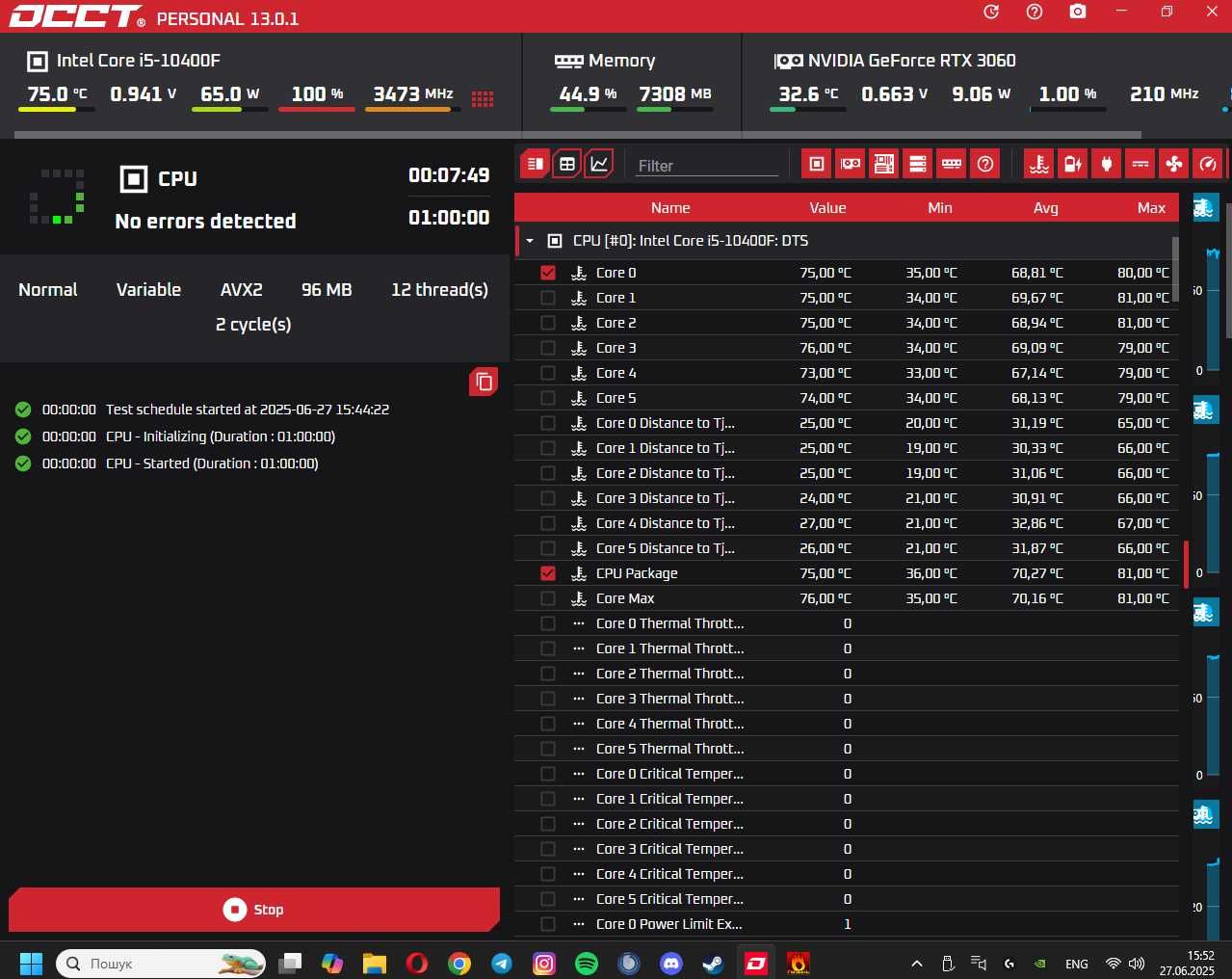Toggle the battery voltage filter icon
Screen dimensions: 1232x979
[x=1073, y=164]
